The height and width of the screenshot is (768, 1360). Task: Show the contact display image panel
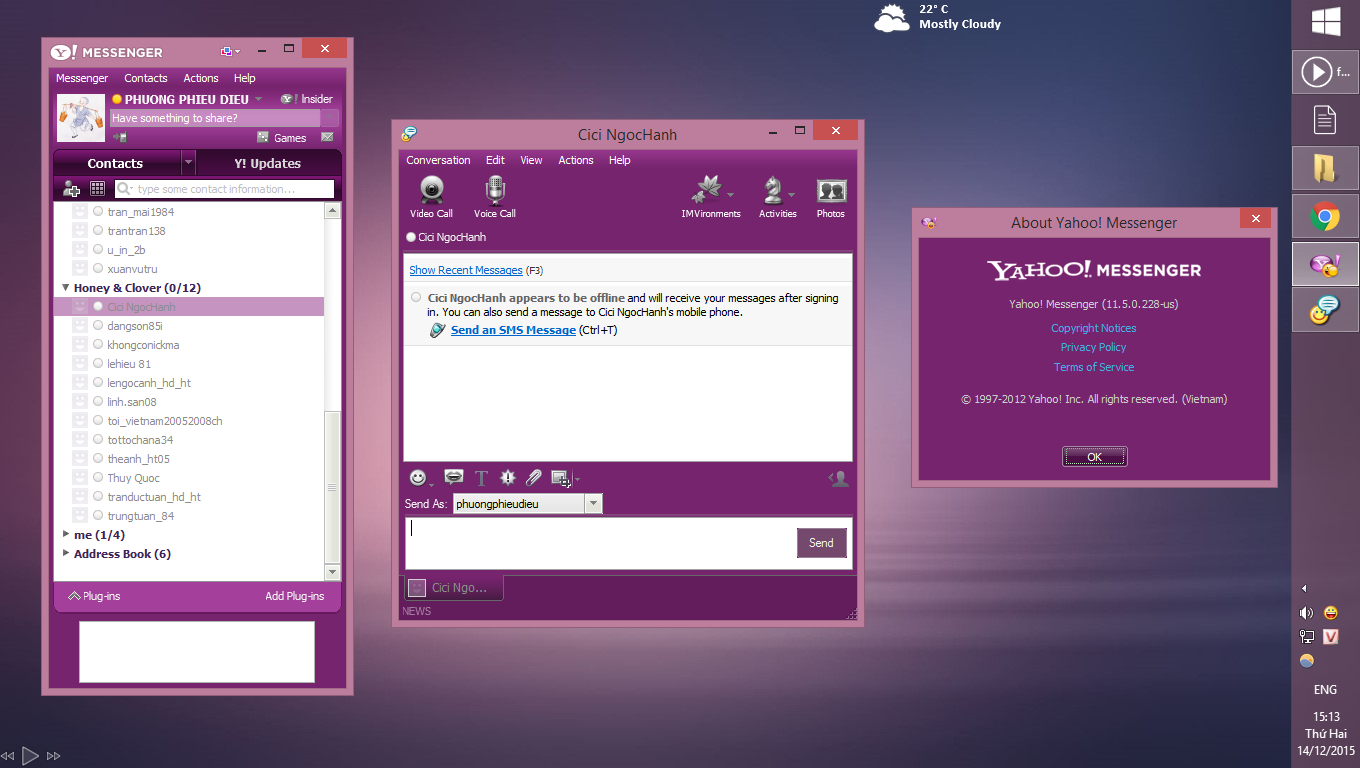pos(839,479)
